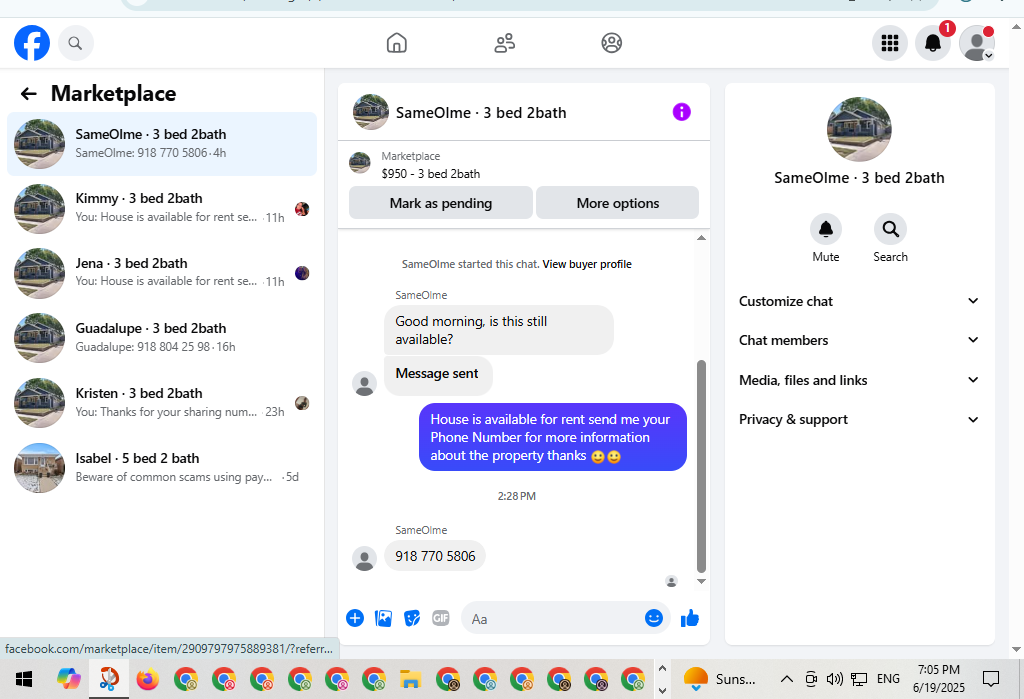1024x699 pixels.
Task: Open more actions plus icon in composer
Action: click(x=355, y=618)
